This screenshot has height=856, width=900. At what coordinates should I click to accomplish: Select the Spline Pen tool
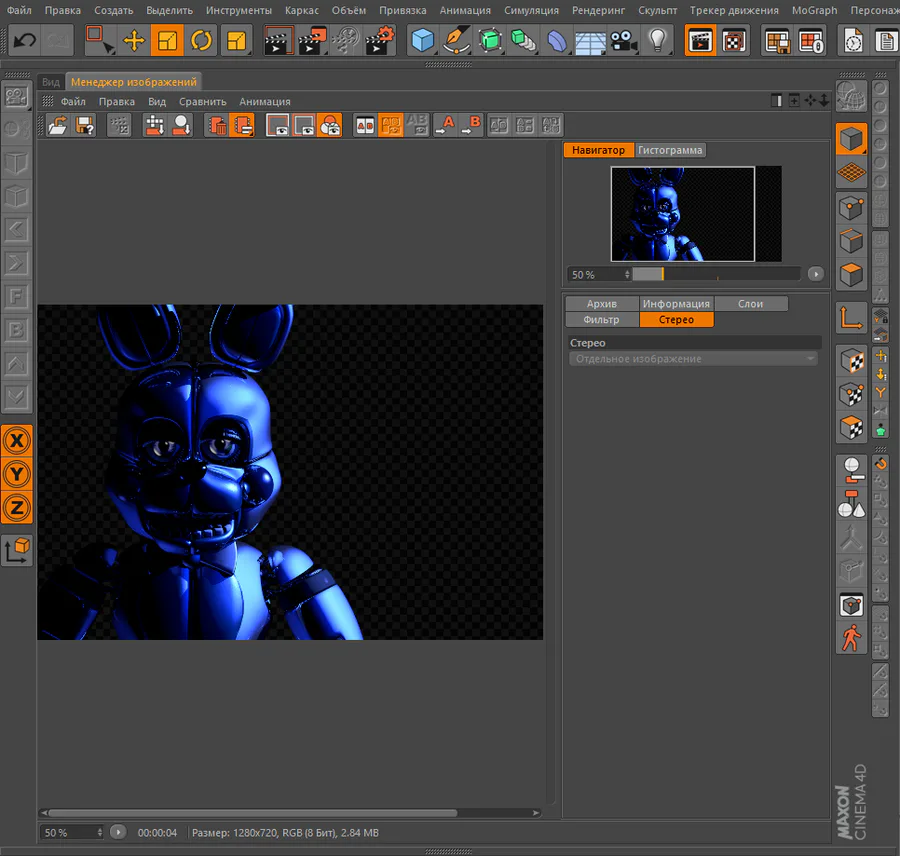(x=456, y=41)
